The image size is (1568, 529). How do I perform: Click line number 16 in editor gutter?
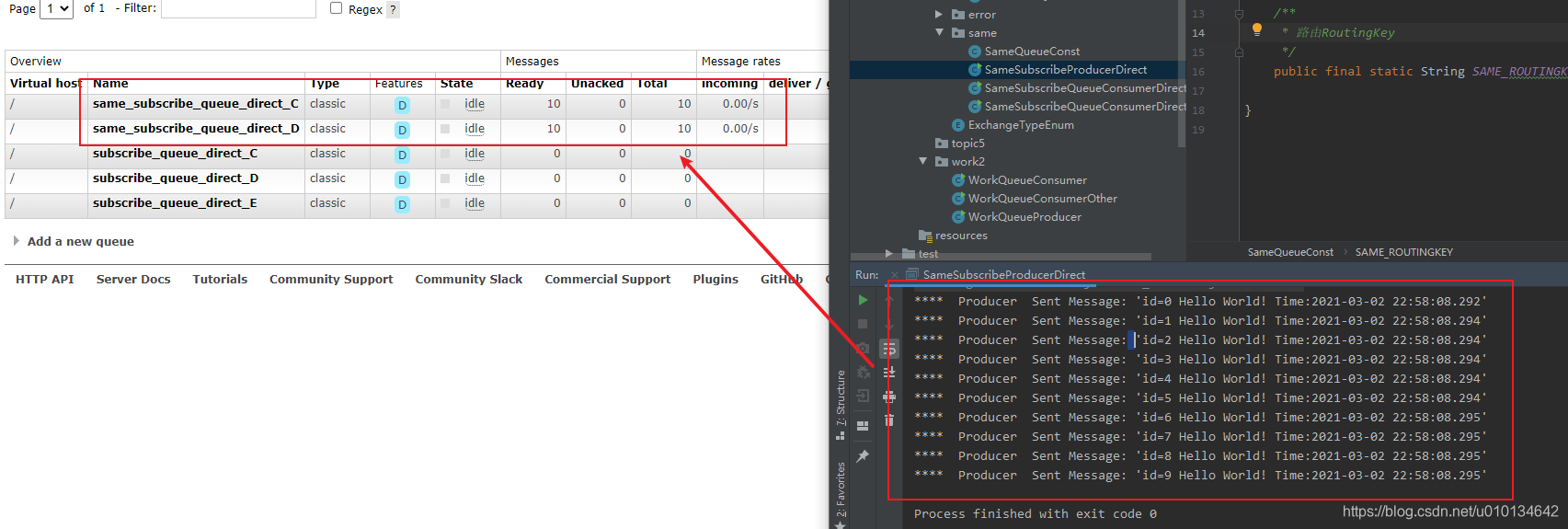pos(1198,72)
